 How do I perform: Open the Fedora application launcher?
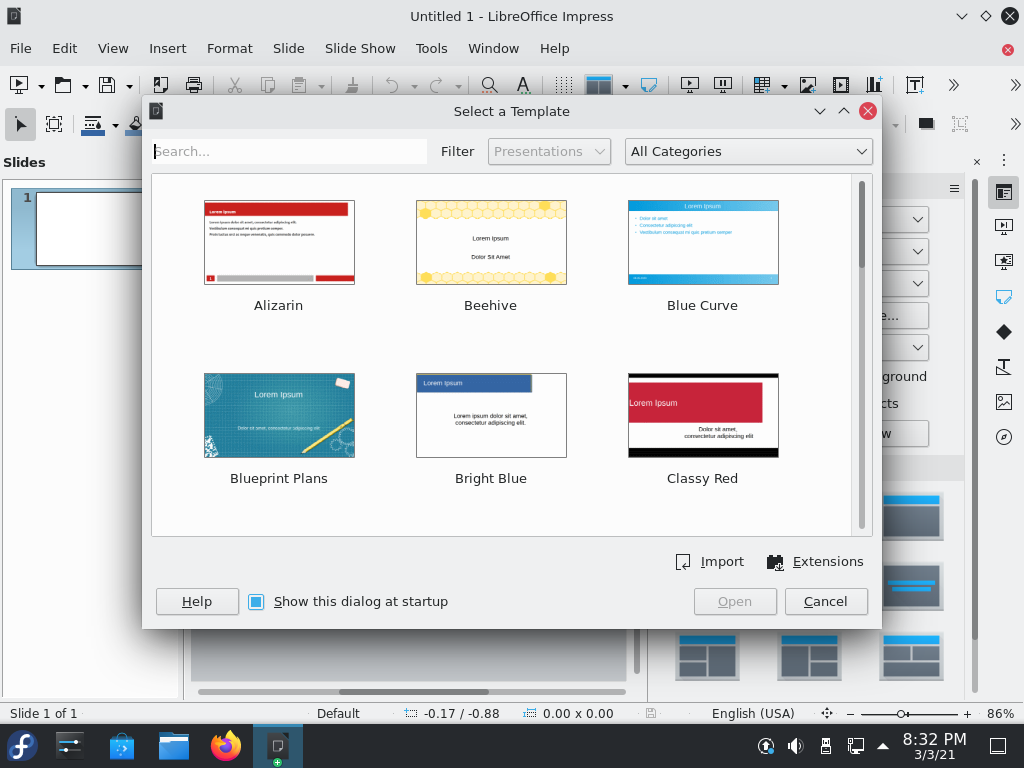click(x=22, y=746)
